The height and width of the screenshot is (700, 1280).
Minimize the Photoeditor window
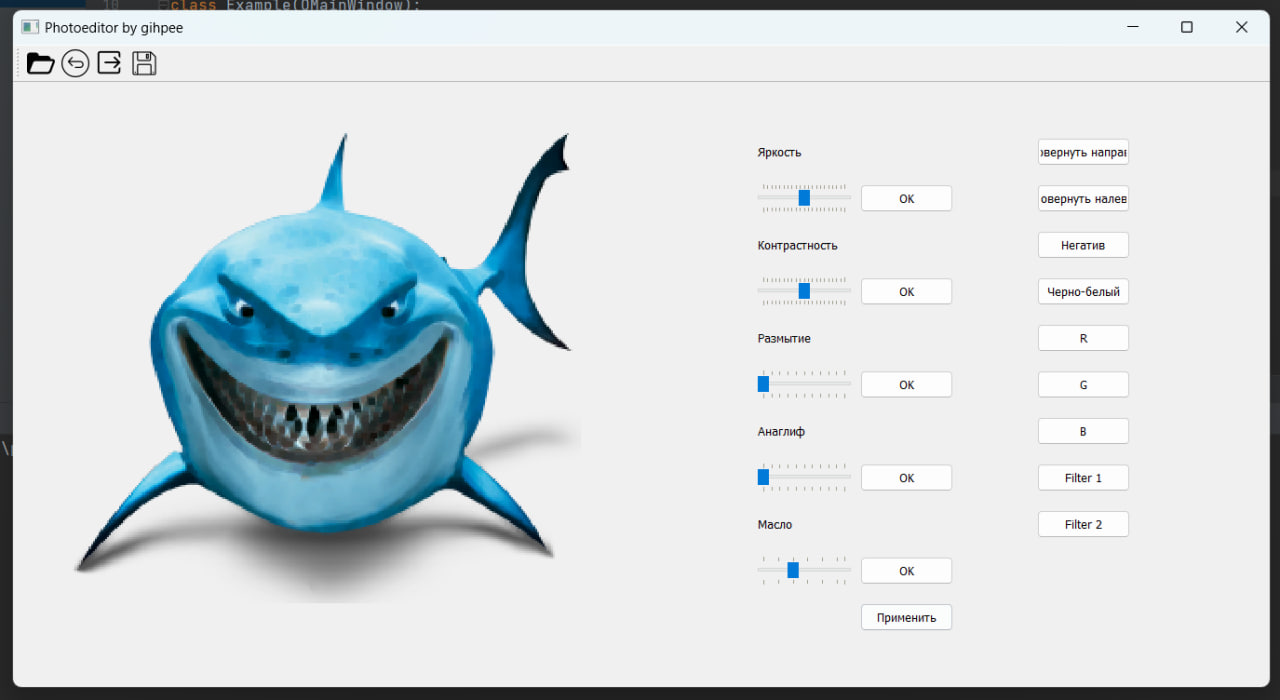[1132, 27]
